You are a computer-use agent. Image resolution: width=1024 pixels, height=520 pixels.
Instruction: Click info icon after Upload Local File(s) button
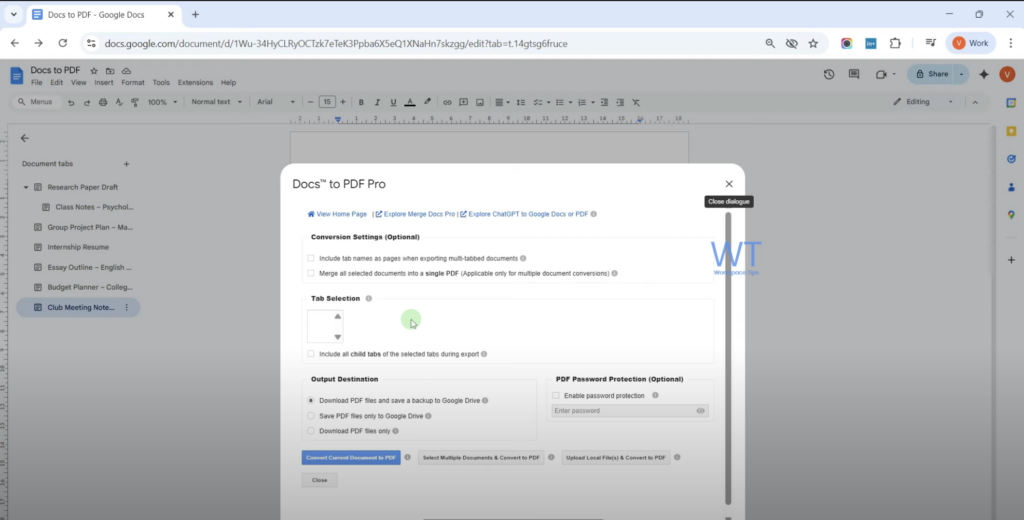coord(677,457)
